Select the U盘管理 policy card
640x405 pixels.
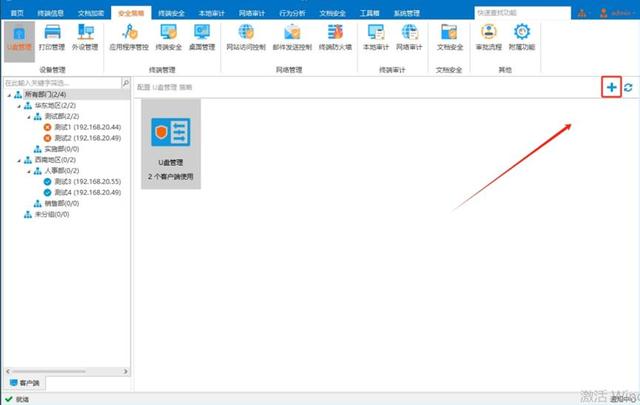171,144
